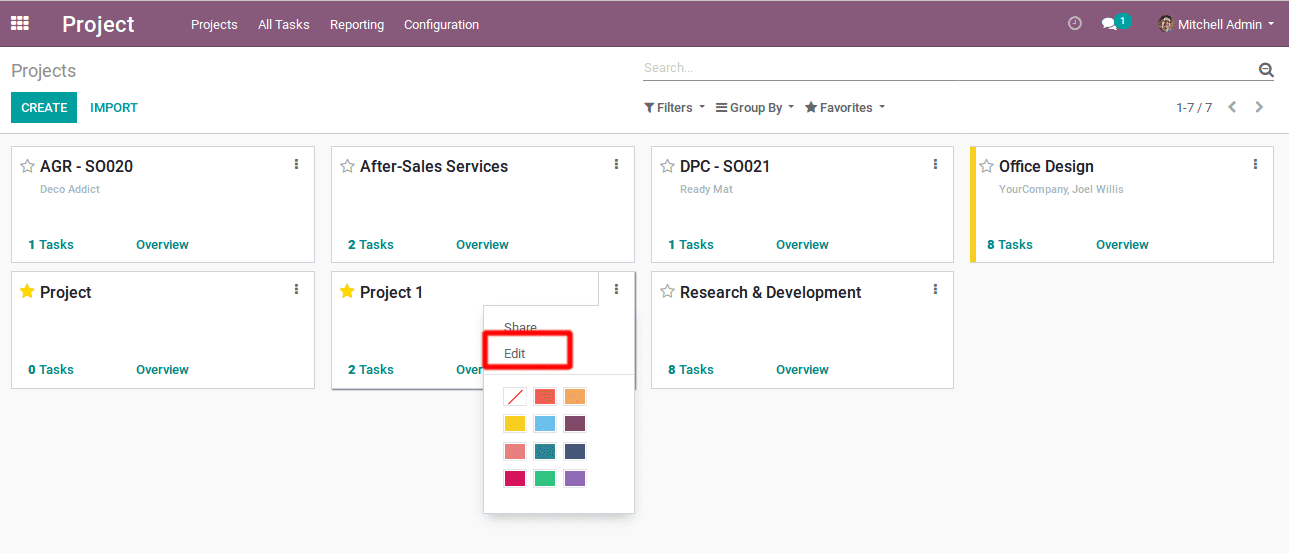The height and width of the screenshot is (553, 1289).
Task: Select the dark purple color swatch
Action: click(x=575, y=424)
